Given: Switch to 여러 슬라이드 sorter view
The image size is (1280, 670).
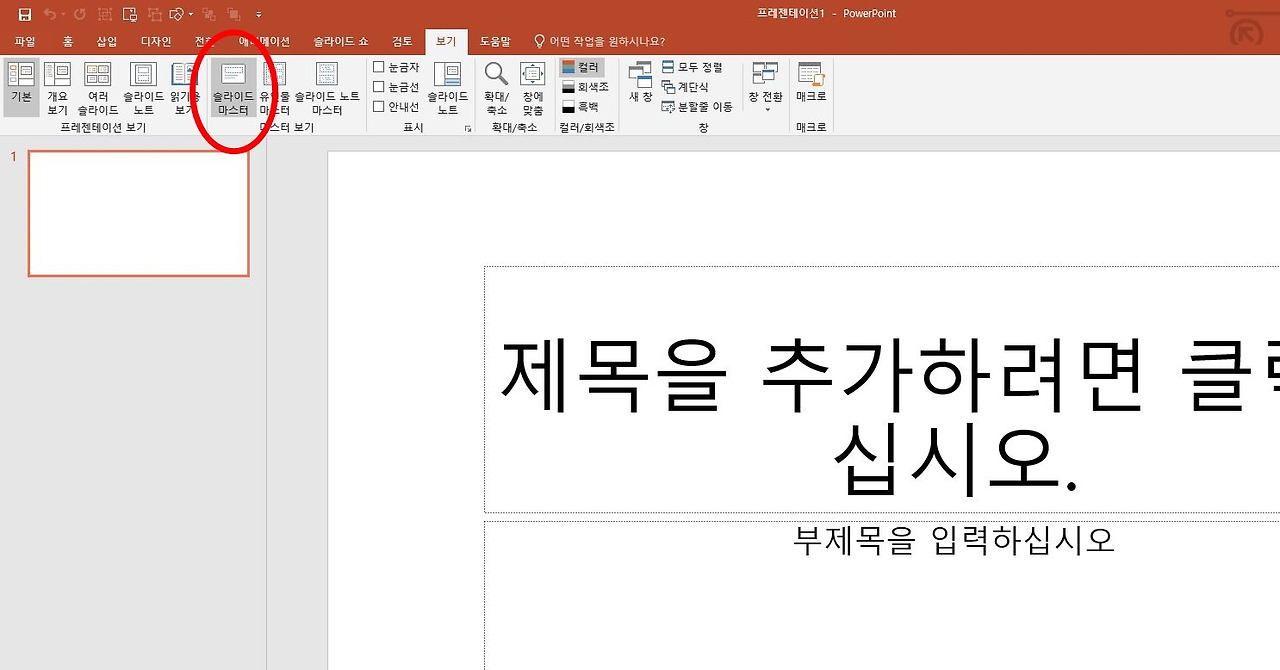Looking at the screenshot, I should point(98,87).
